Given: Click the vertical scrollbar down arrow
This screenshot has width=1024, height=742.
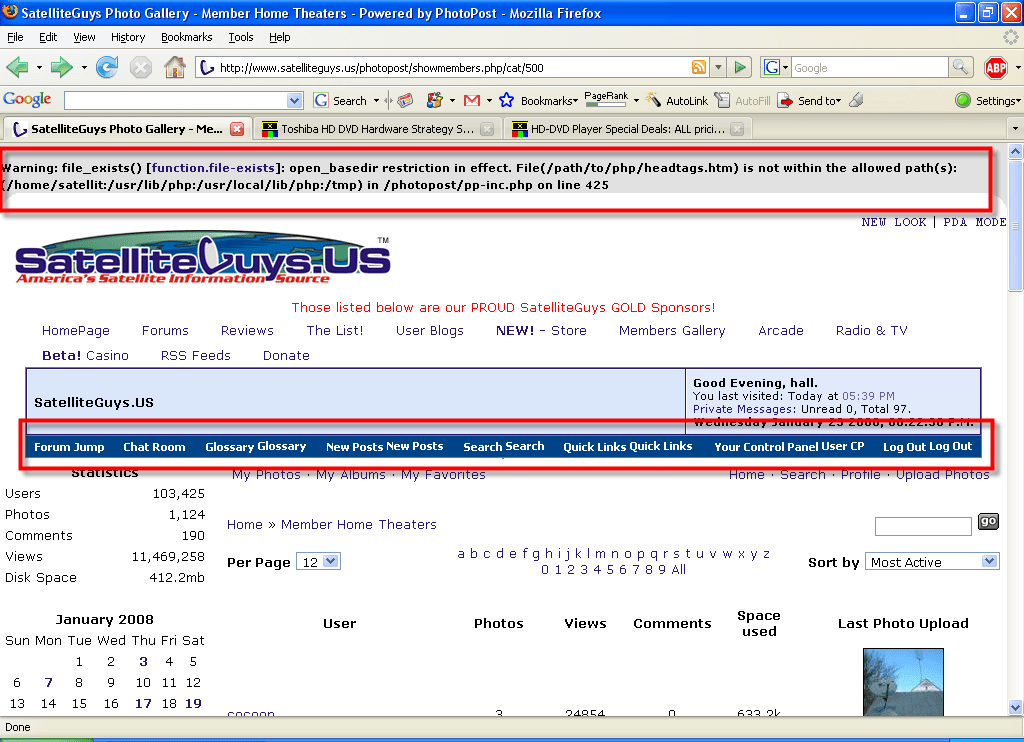Looking at the screenshot, I should [x=1016, y=707].
